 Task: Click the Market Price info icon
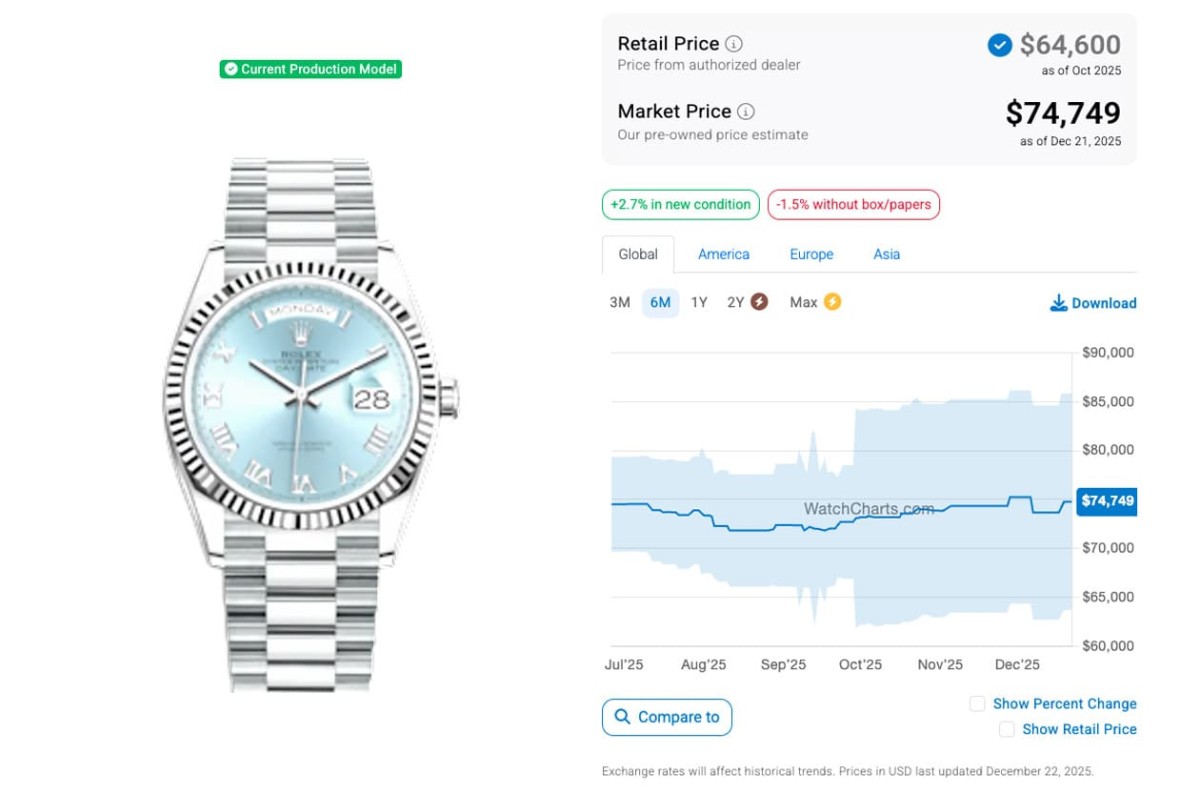(x=746, y=112)
